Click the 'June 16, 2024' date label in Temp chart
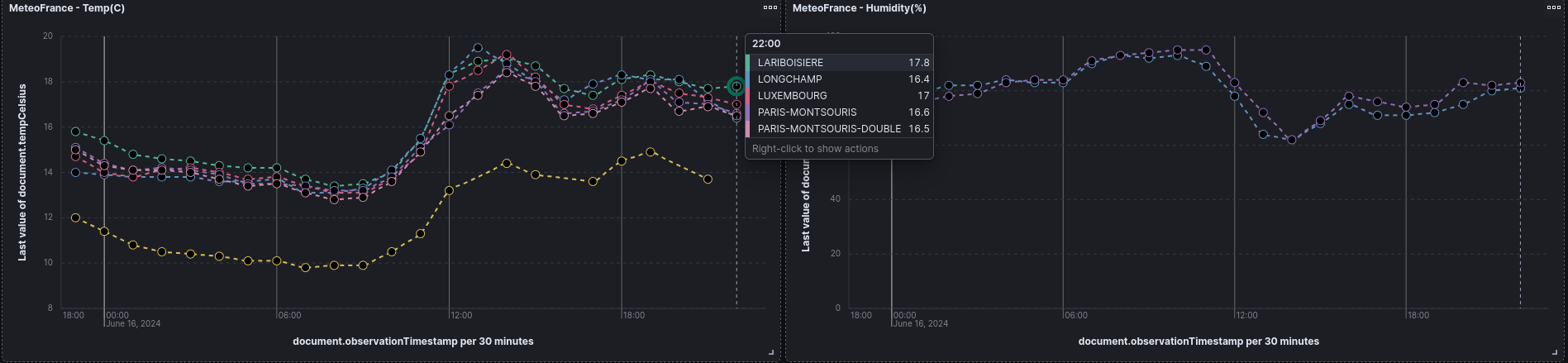This screenshot has width=1568, height=363. [133, 323]
